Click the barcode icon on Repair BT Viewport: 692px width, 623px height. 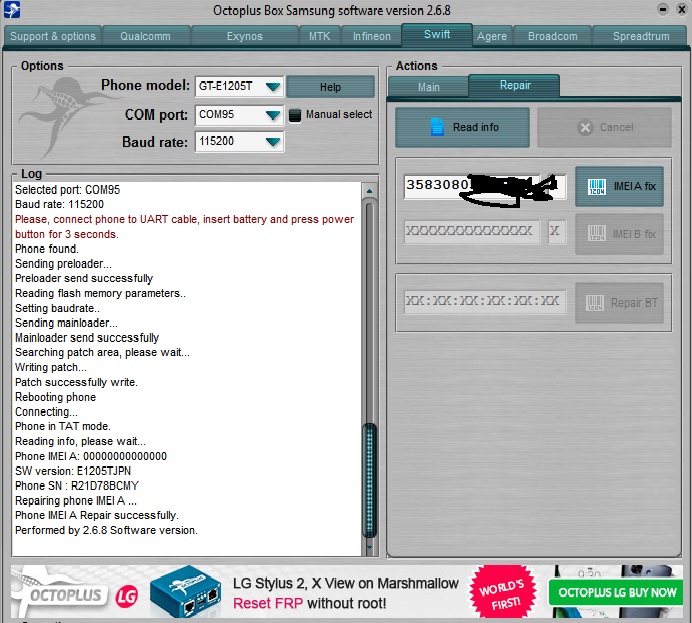594,303
